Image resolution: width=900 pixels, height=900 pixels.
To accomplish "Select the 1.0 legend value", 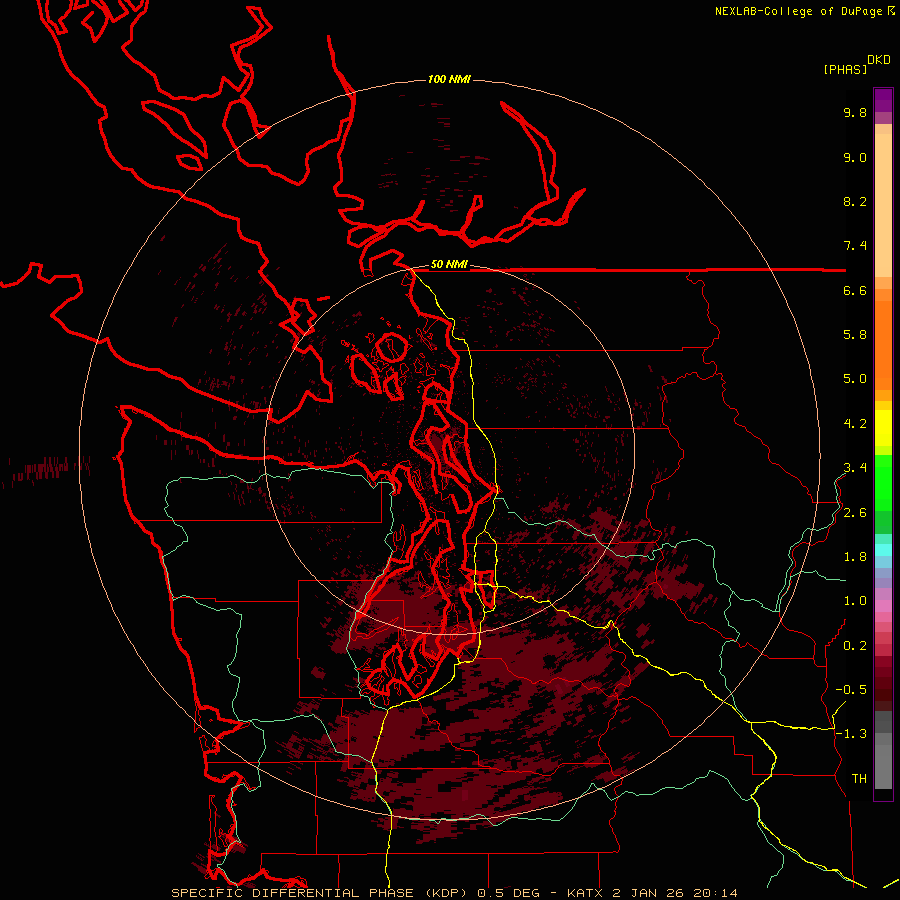I will [x=855, y=601].
